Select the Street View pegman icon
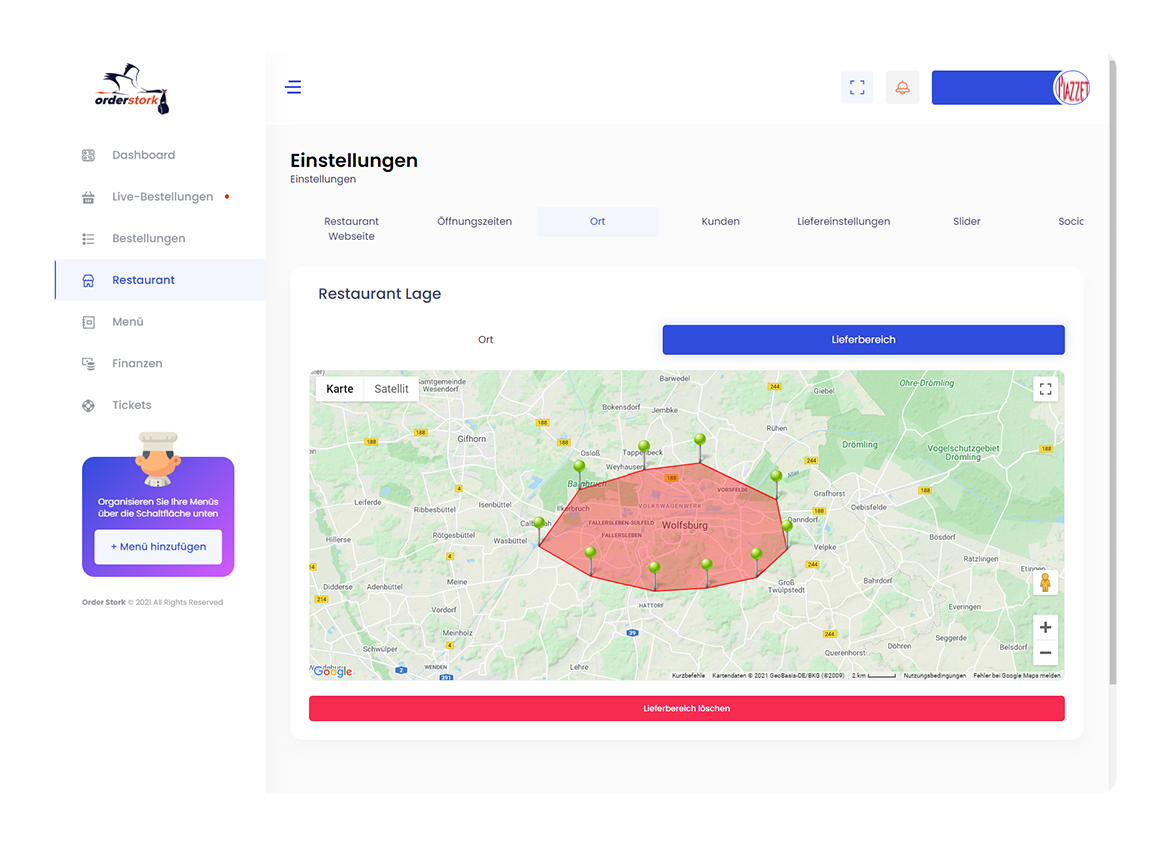Image resolution: width=1170 pixels, height=848 pixels. pyautogui.click(x=1045, y=582)
